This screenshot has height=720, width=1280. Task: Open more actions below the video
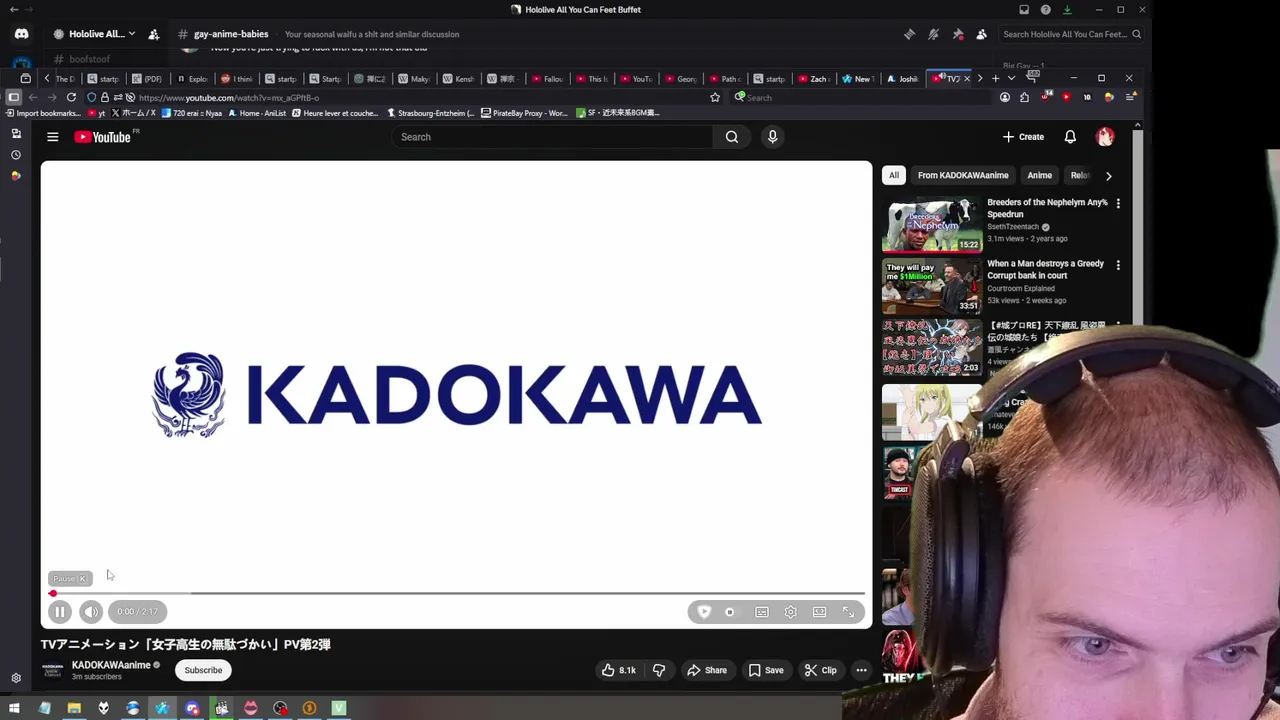[x=861, y=670]
